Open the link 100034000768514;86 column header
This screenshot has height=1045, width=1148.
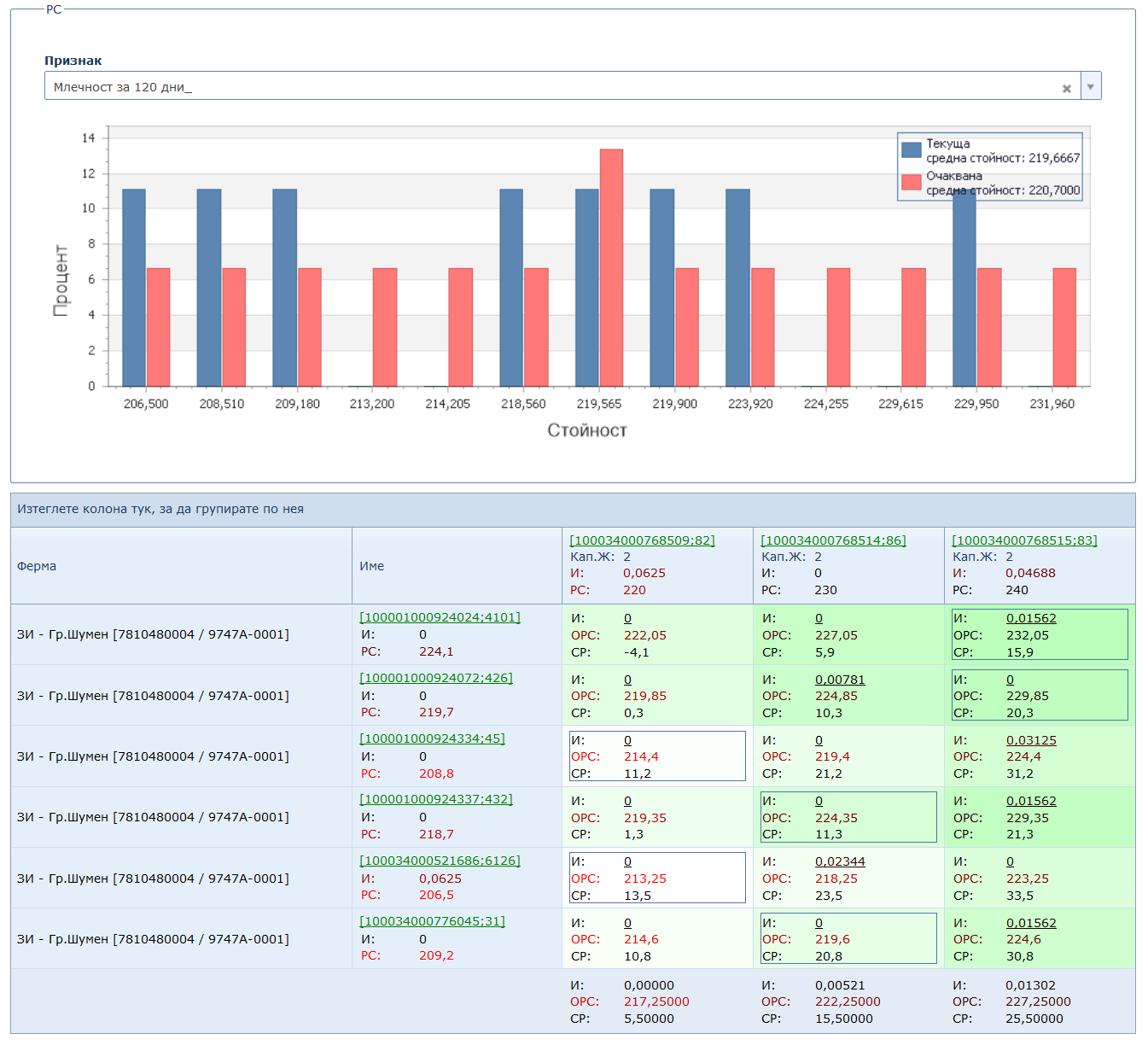pyautogui.click(x=833, y=540)
